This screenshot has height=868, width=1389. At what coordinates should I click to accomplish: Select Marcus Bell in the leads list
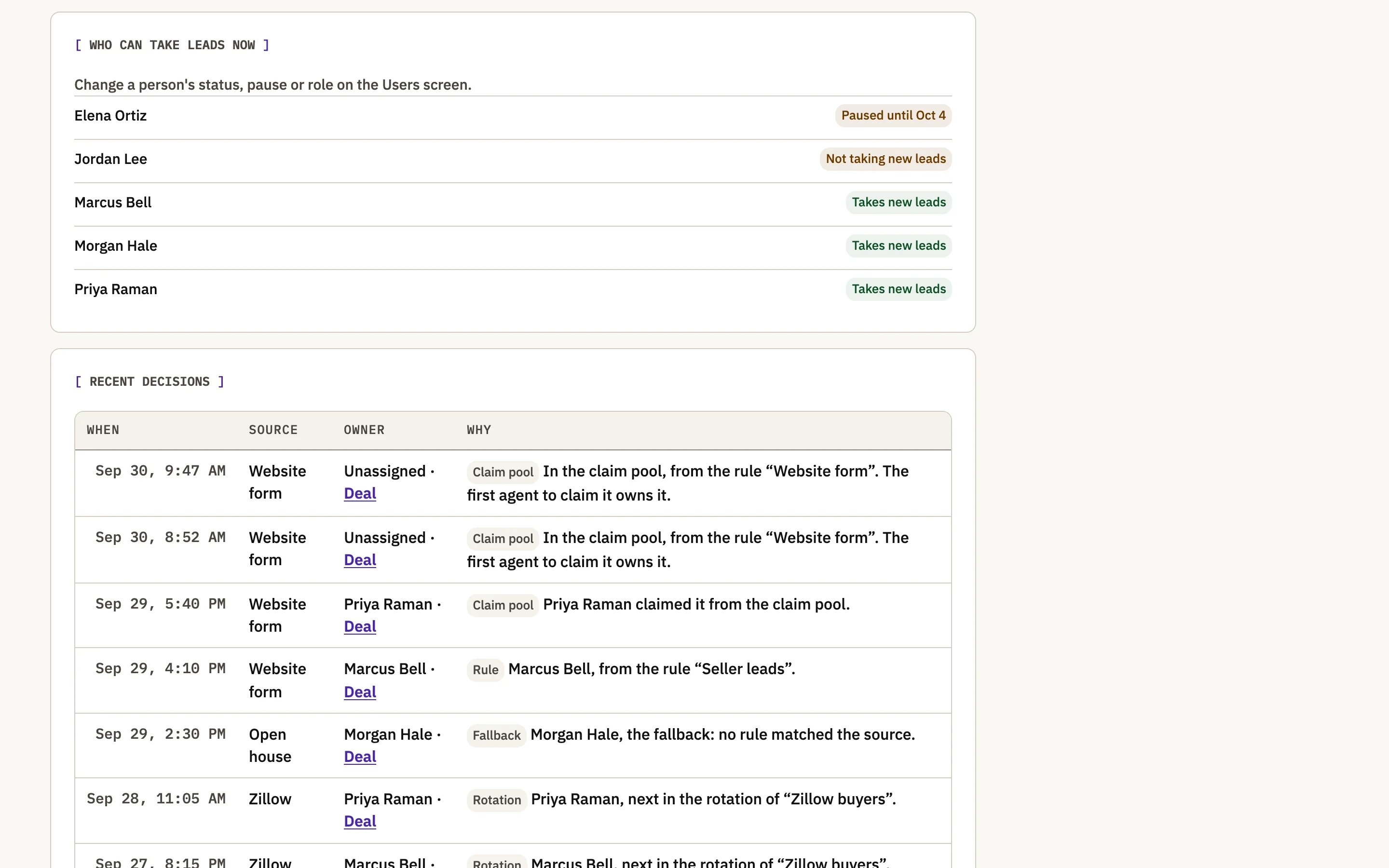point(113,203)
